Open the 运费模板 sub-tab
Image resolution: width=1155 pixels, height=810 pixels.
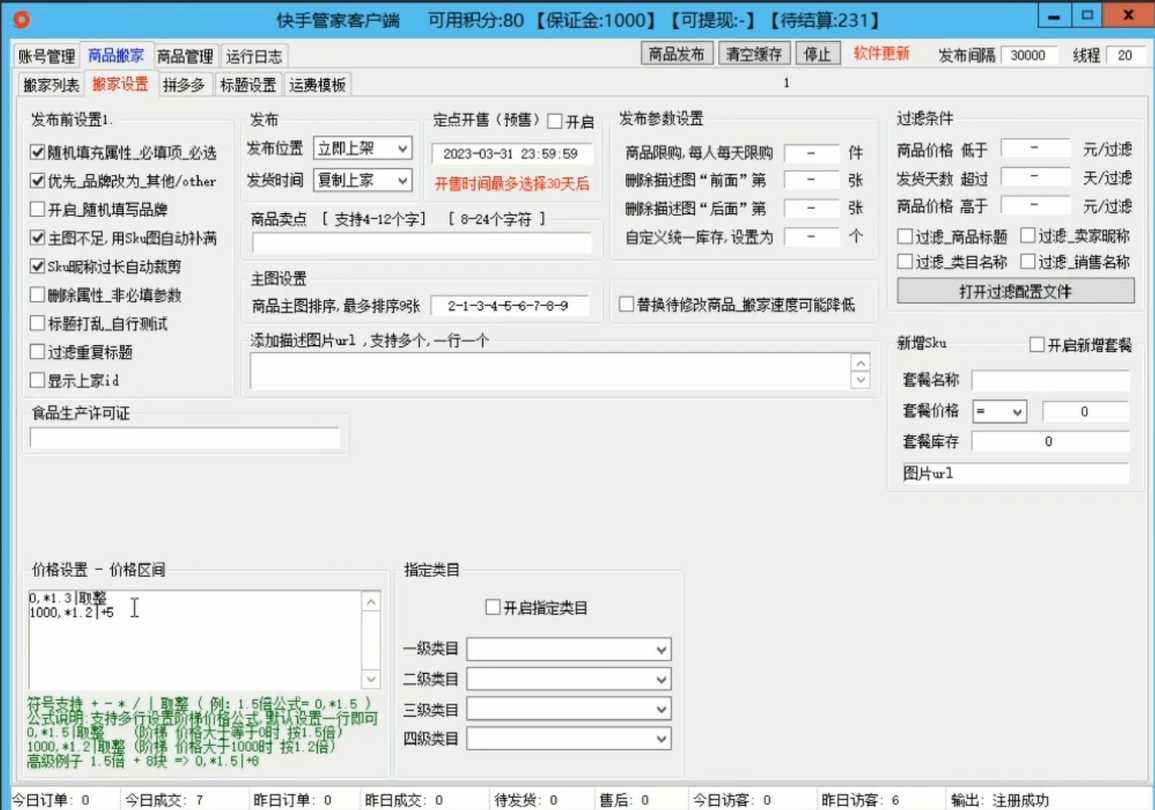[317, 85]
